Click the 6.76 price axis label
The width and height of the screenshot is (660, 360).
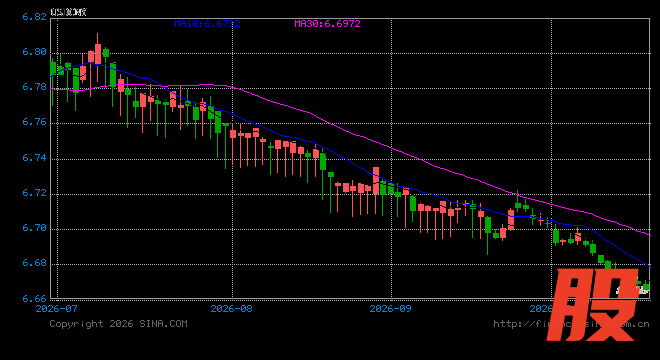[x=34, y=122]
